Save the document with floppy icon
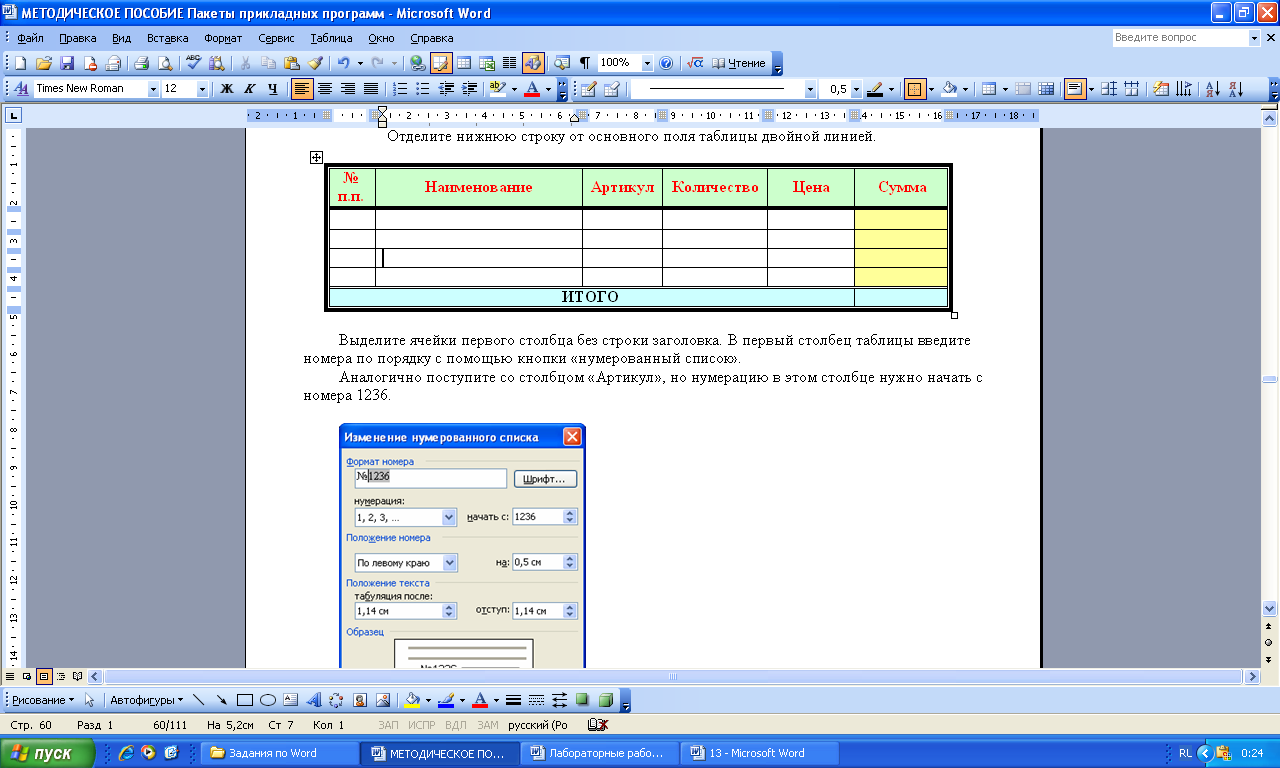Image resolution: width=1280 pixels, height=768 pixels. pyautogui.click(x=67, y=63)
